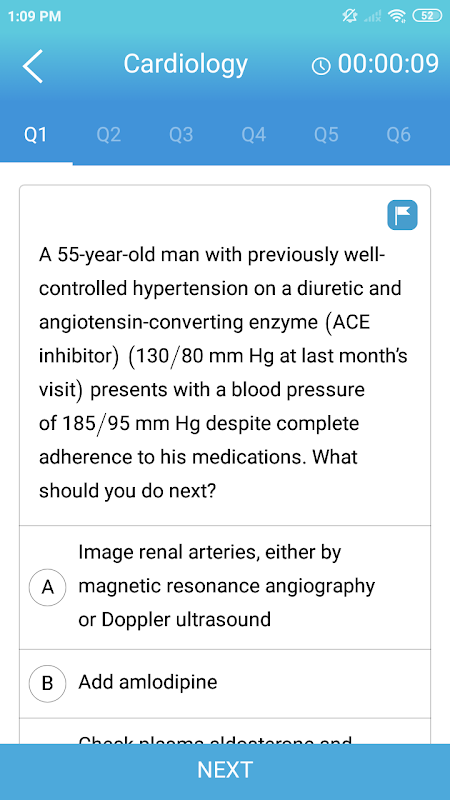Open the Q4 question tab
This screenshot has width=450, height=800.
click(254, 135)
